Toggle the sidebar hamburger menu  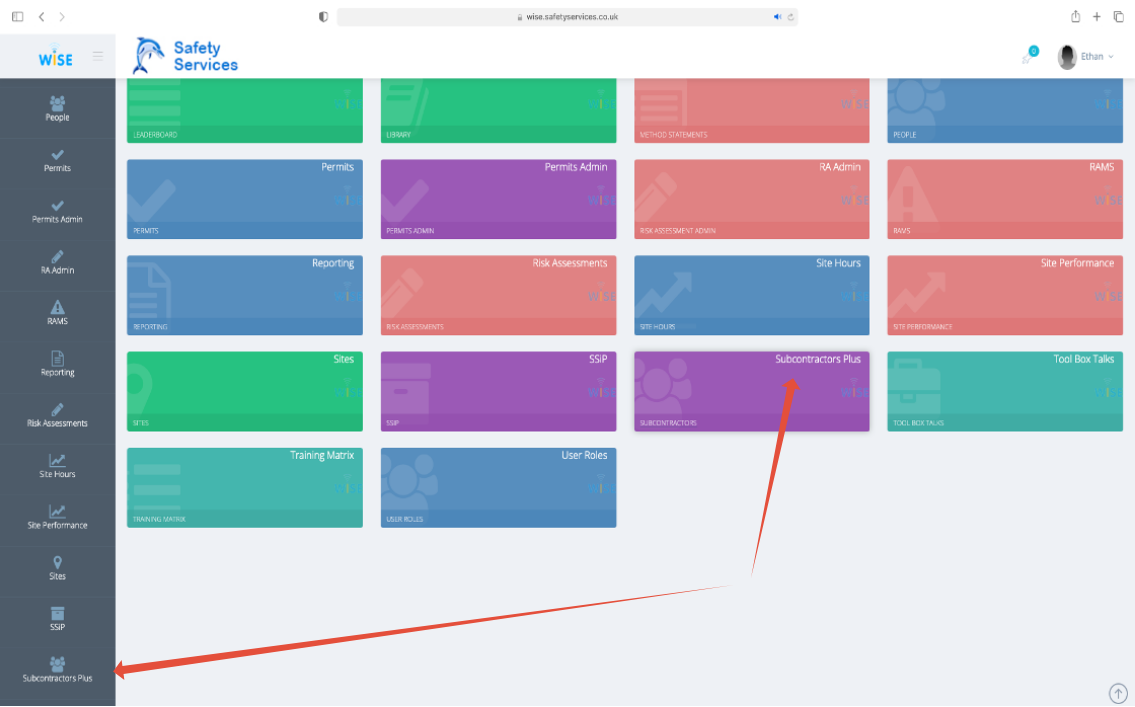click(98, 56)
